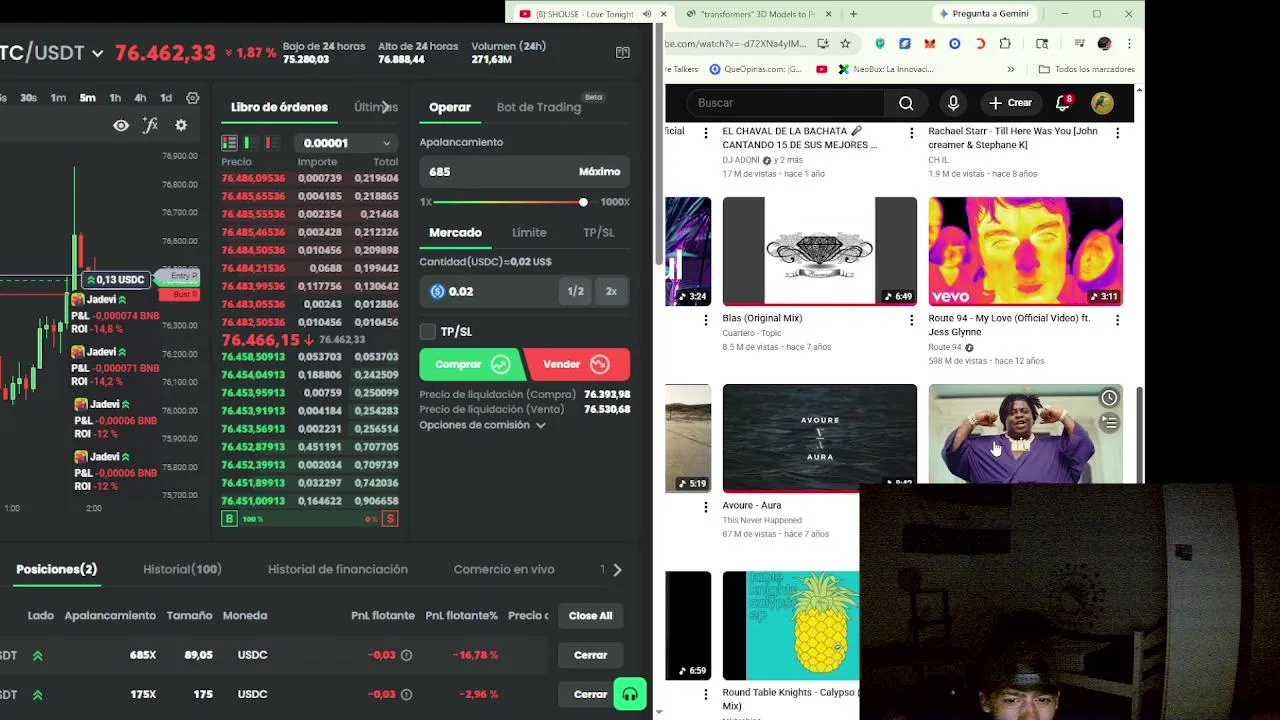Screen dimensions: 1280x720
Task: Select the 1d chart timeframe
Action: coord(166,98)
